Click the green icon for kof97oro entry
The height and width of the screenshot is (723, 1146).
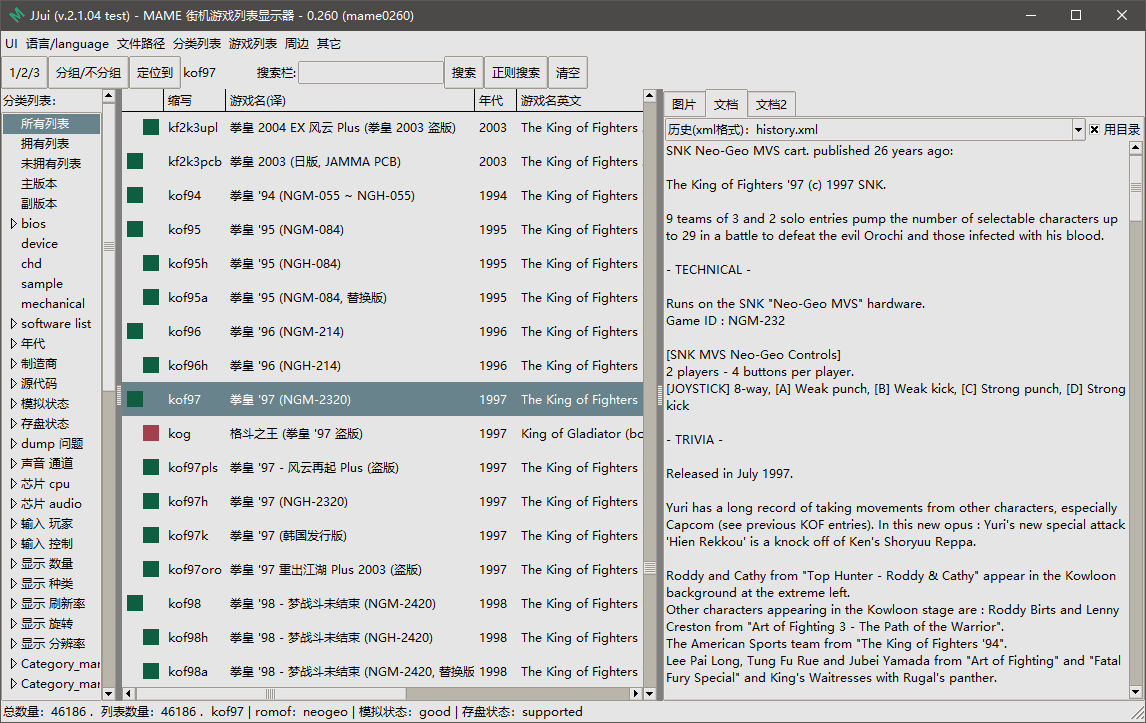pos(151,569)
